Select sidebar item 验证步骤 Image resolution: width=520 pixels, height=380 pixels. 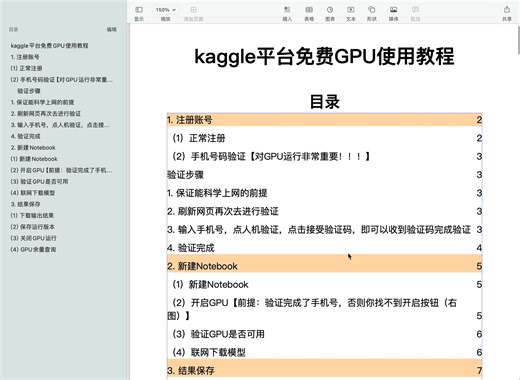[29, 91]
